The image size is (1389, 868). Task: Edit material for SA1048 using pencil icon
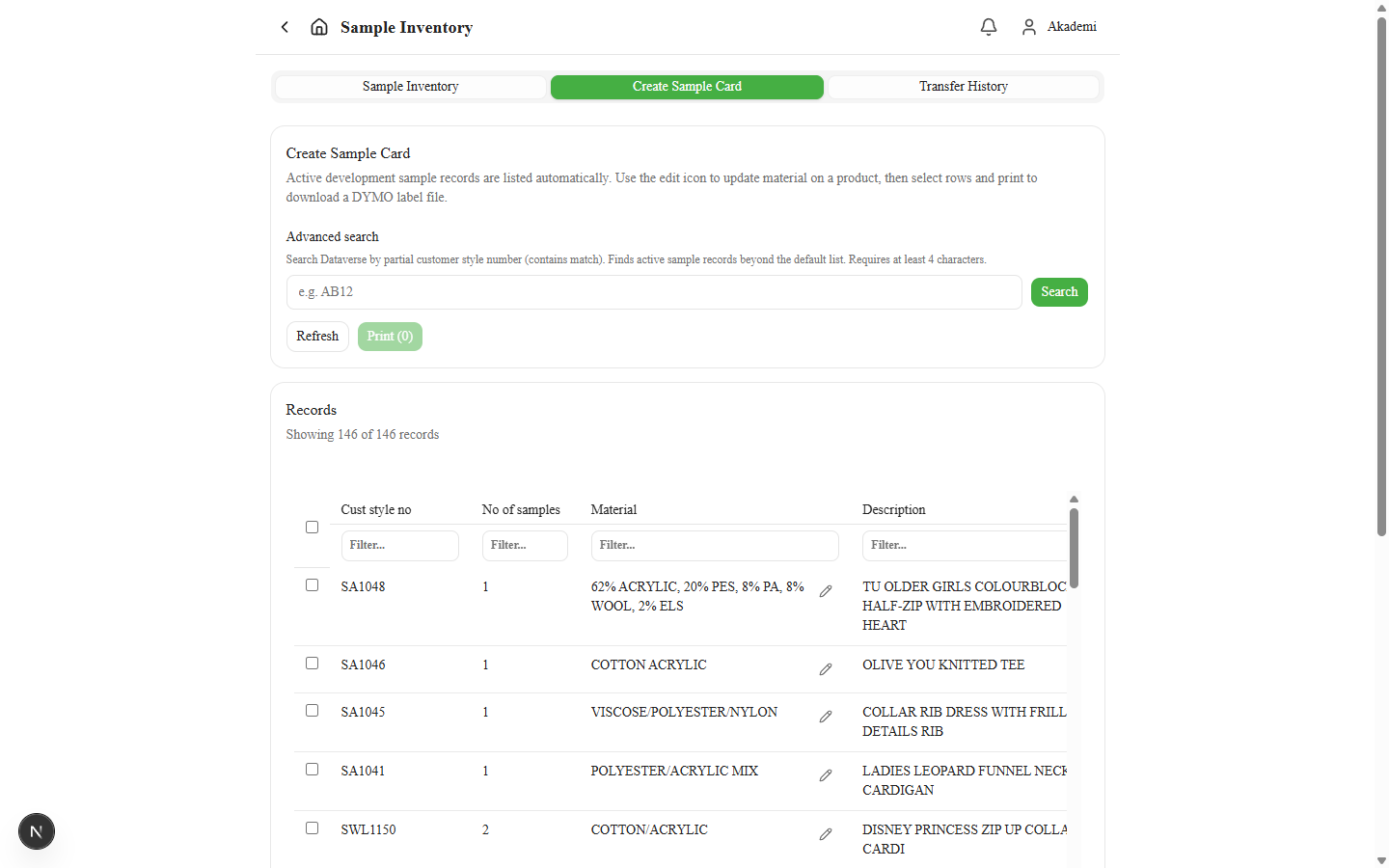[x=826, y=591]
